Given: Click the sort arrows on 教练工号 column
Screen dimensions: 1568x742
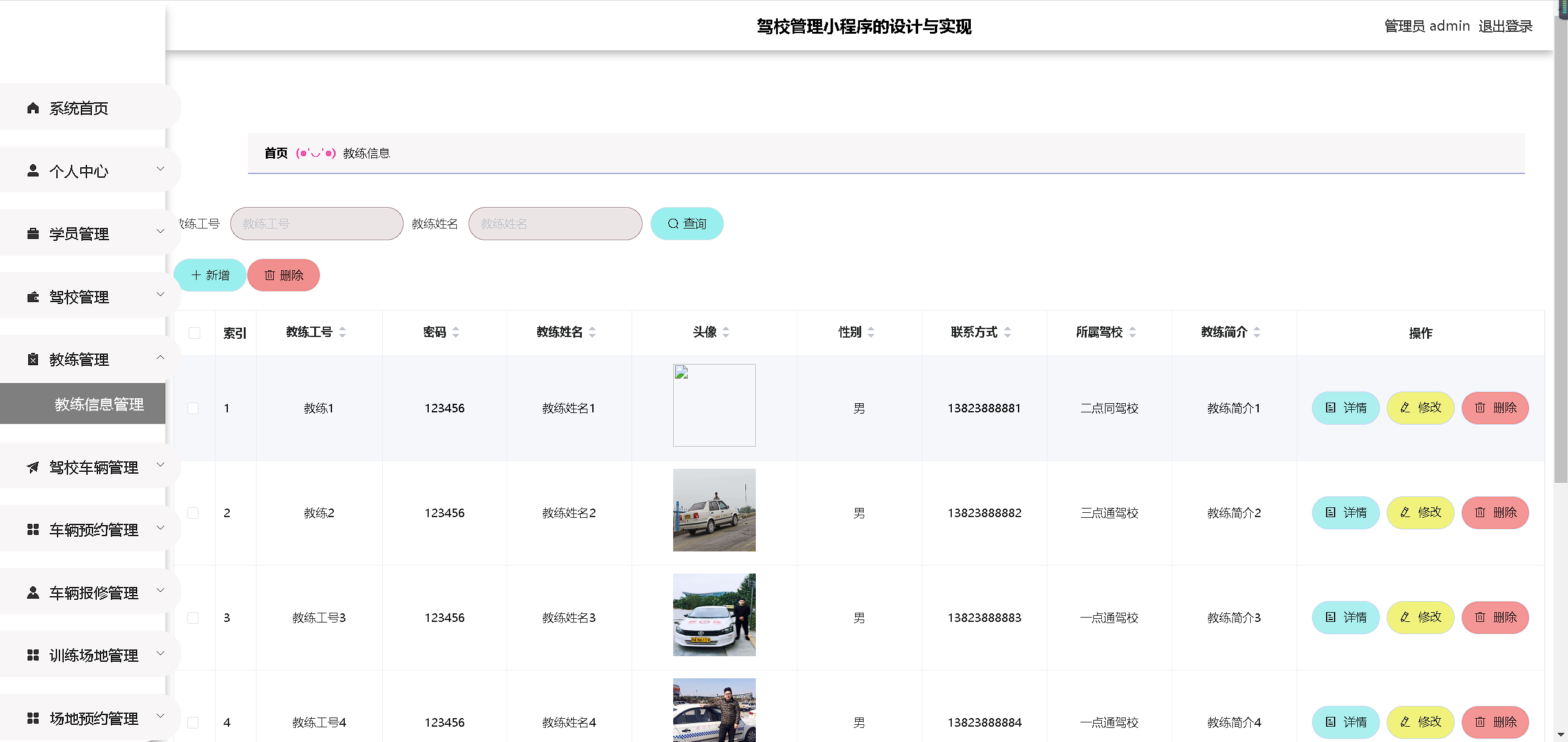Looking at the screenshot, I should click(342, 332).
